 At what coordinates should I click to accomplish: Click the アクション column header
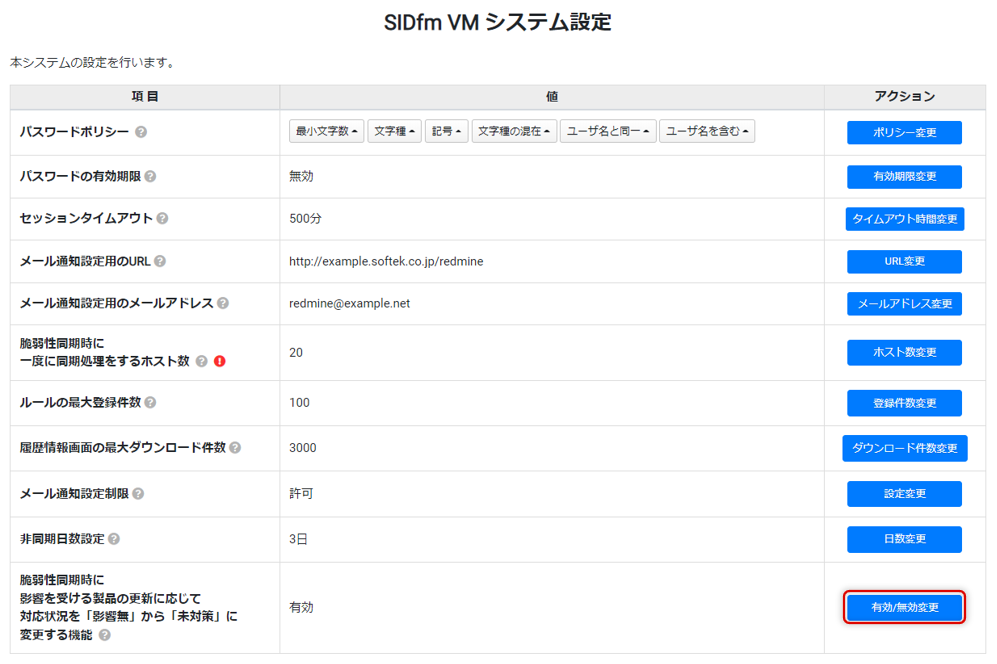tap(904, 97)
